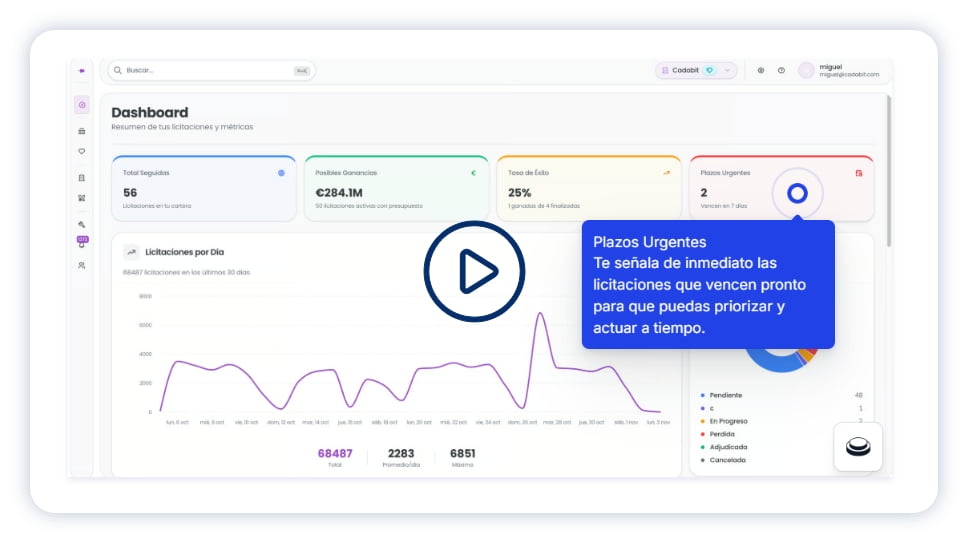The width and height of the screenshot is (968, 543).
Task: Click the 2283 Promedio/día value
Action: tap(401, 454)
